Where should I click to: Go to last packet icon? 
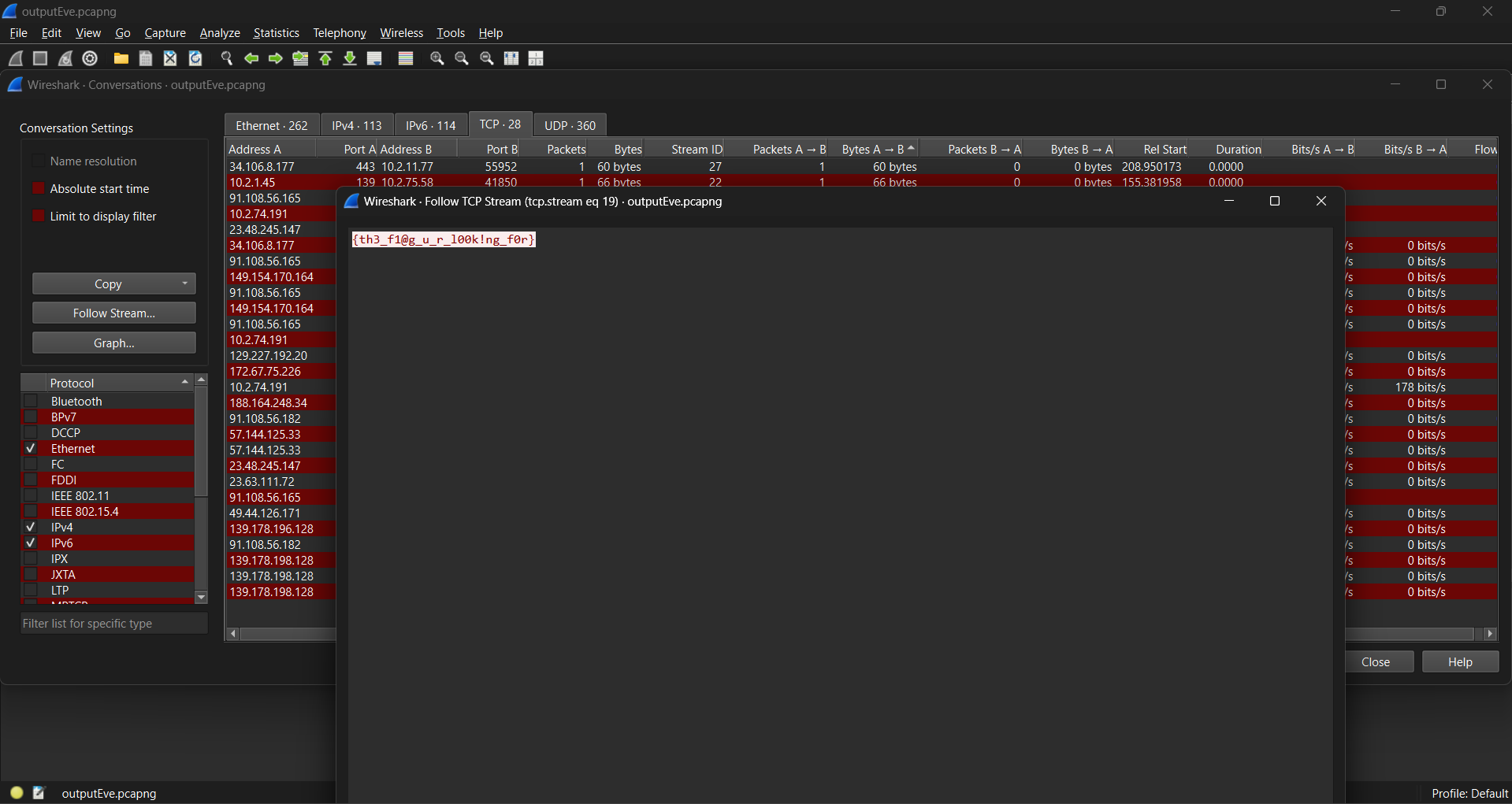point(350,58)
